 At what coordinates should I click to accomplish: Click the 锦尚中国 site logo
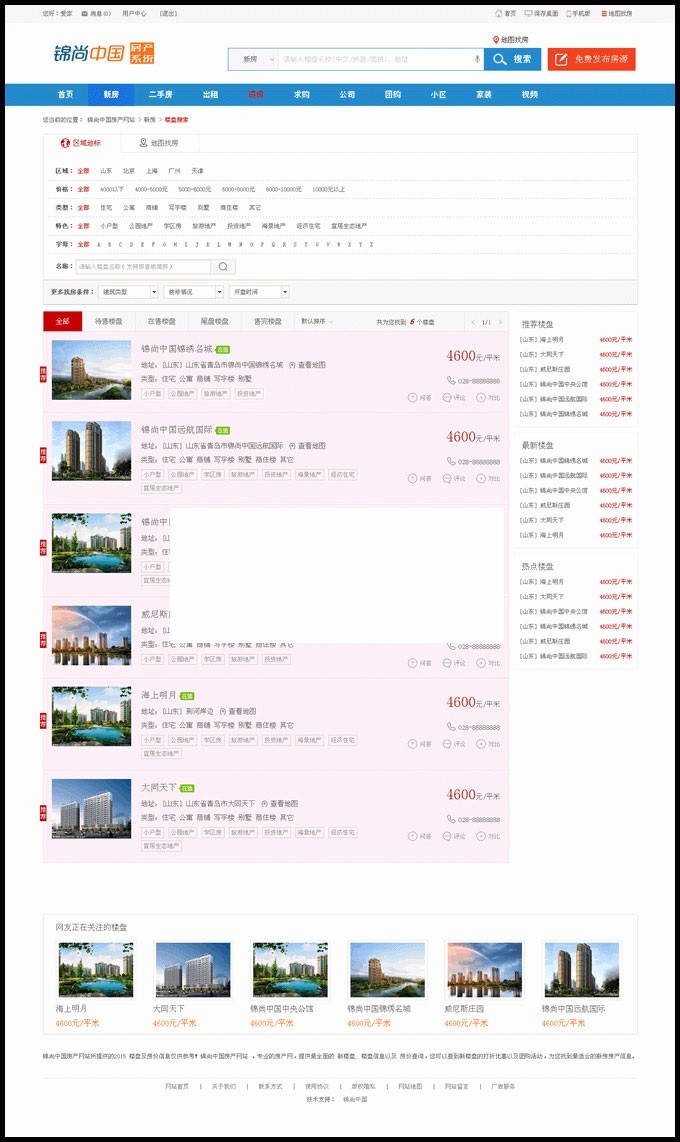pos(103,53)
